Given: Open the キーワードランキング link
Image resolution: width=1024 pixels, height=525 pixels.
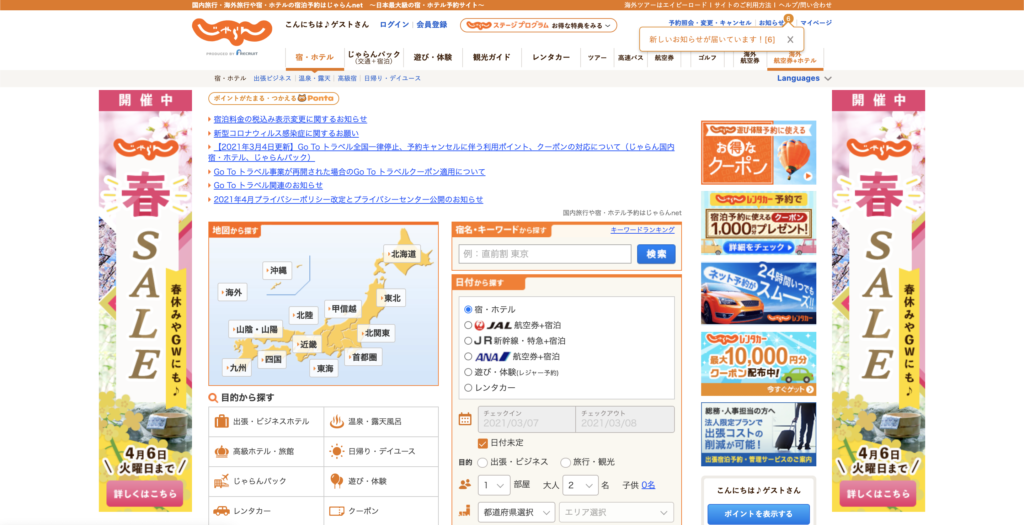Looking at the screenshot, I should click(643, 230).
